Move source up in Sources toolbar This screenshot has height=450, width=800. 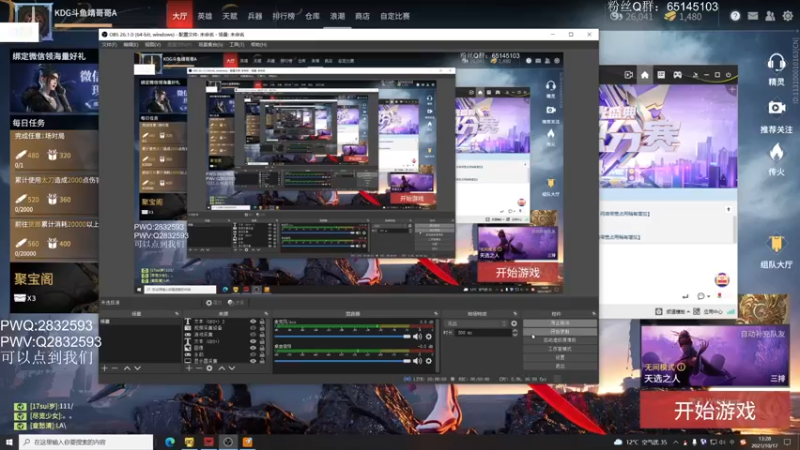click(x=221, y=368)
